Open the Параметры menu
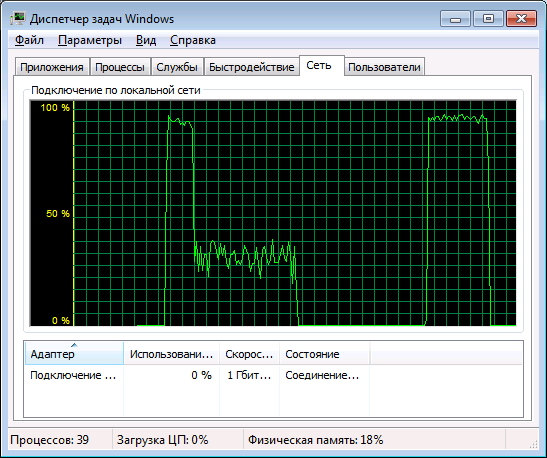Image resolution: width=547 pixels, height=458 pixels. [90, 40]
